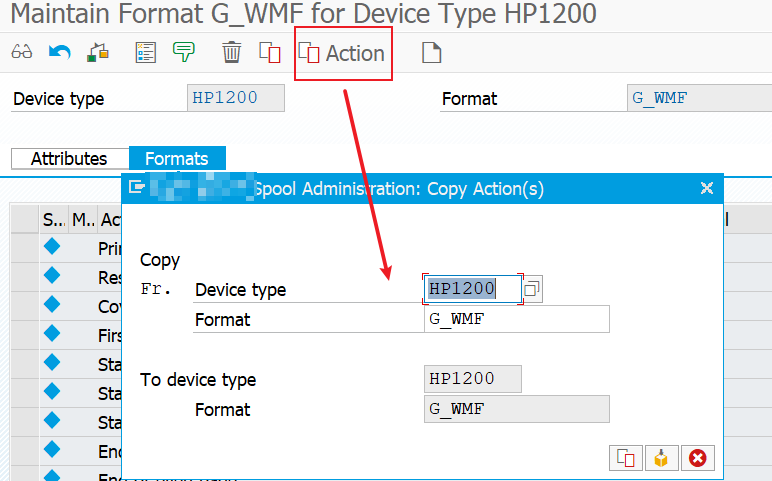Click blue diamond in first Sta row
This screenshot has width=772, height=481.
click(52, 362)
